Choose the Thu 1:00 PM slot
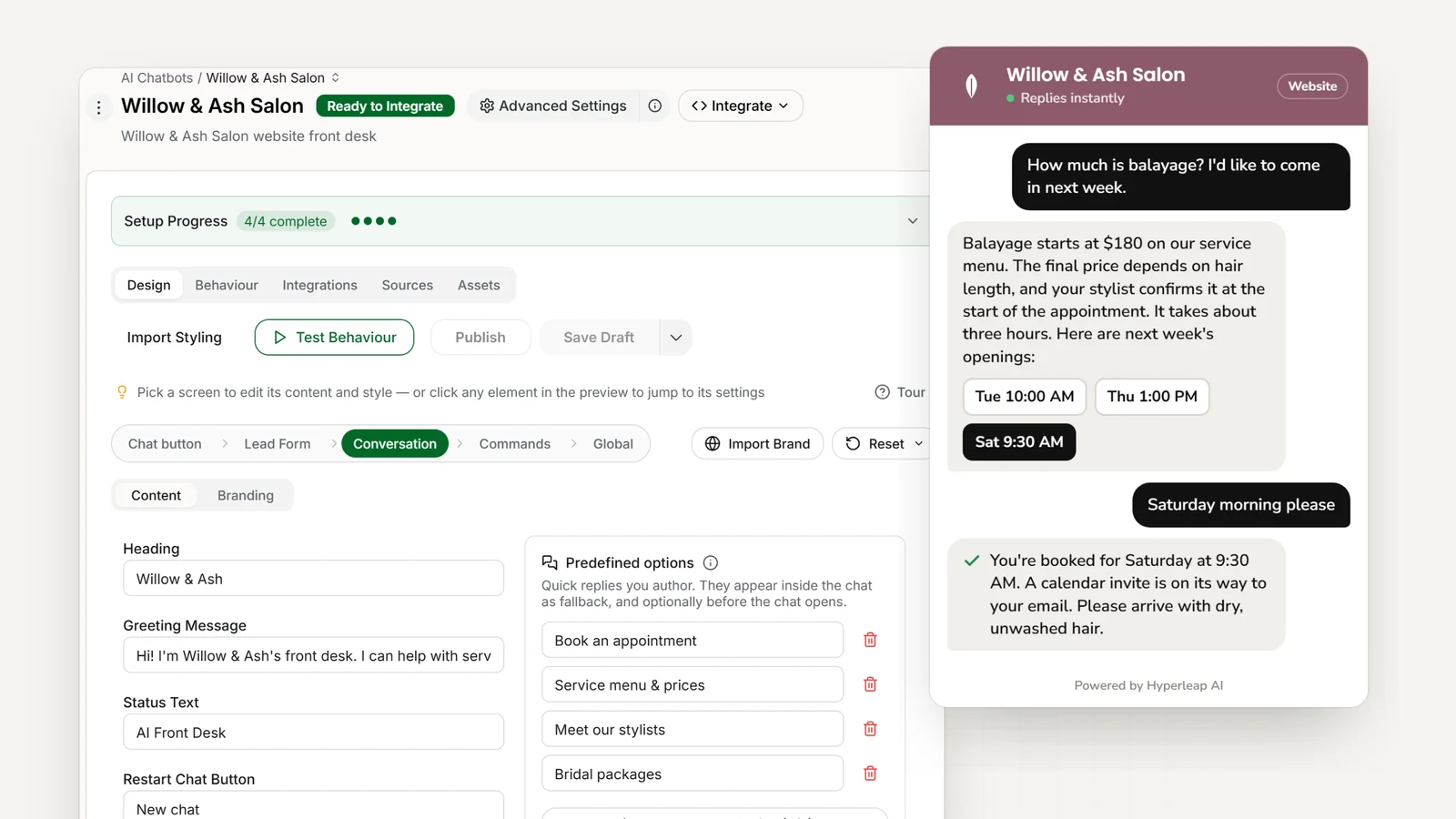This screenshot has height=819, width=1456. click(x=1152, y=397)
